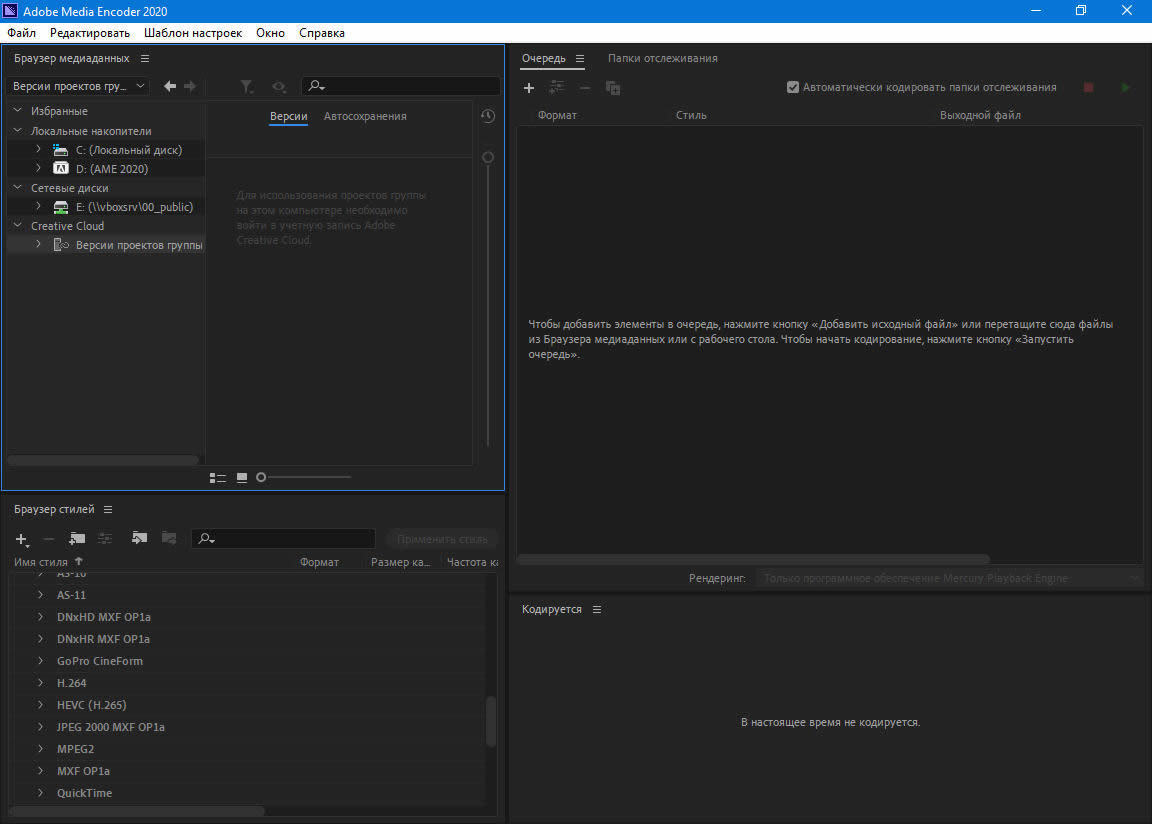Delete the selected style in Браузер стилей

coord(48,539)
